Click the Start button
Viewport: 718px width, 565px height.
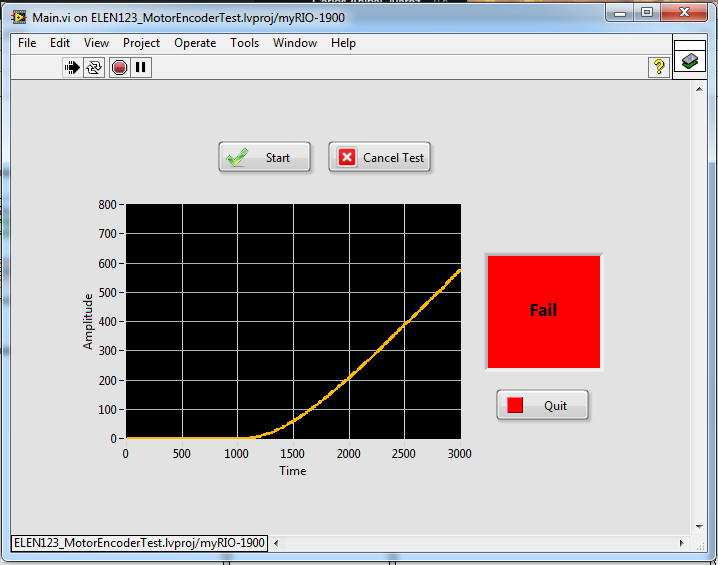click(x=265, y=157)
